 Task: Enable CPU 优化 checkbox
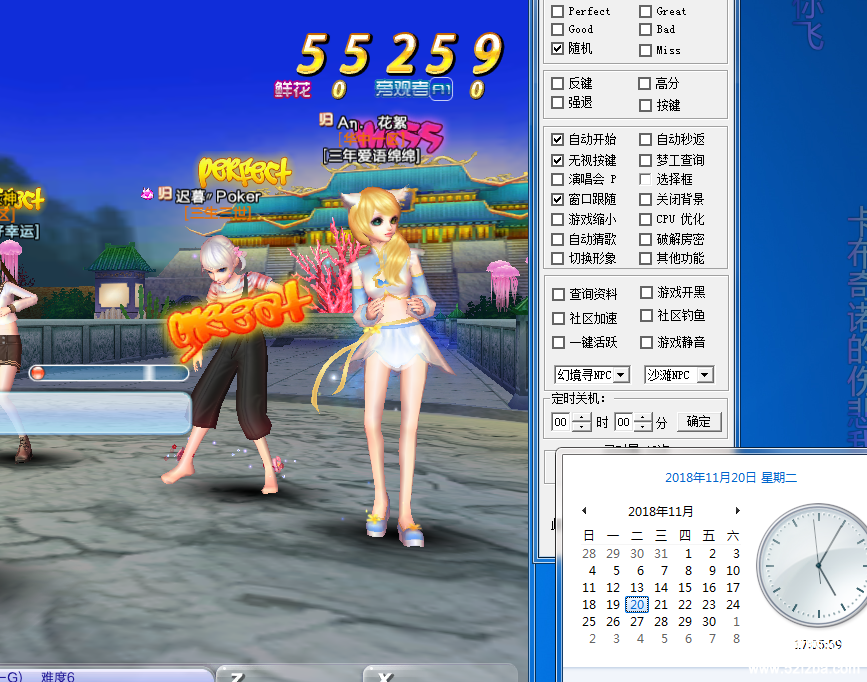(x=645, y=219)
